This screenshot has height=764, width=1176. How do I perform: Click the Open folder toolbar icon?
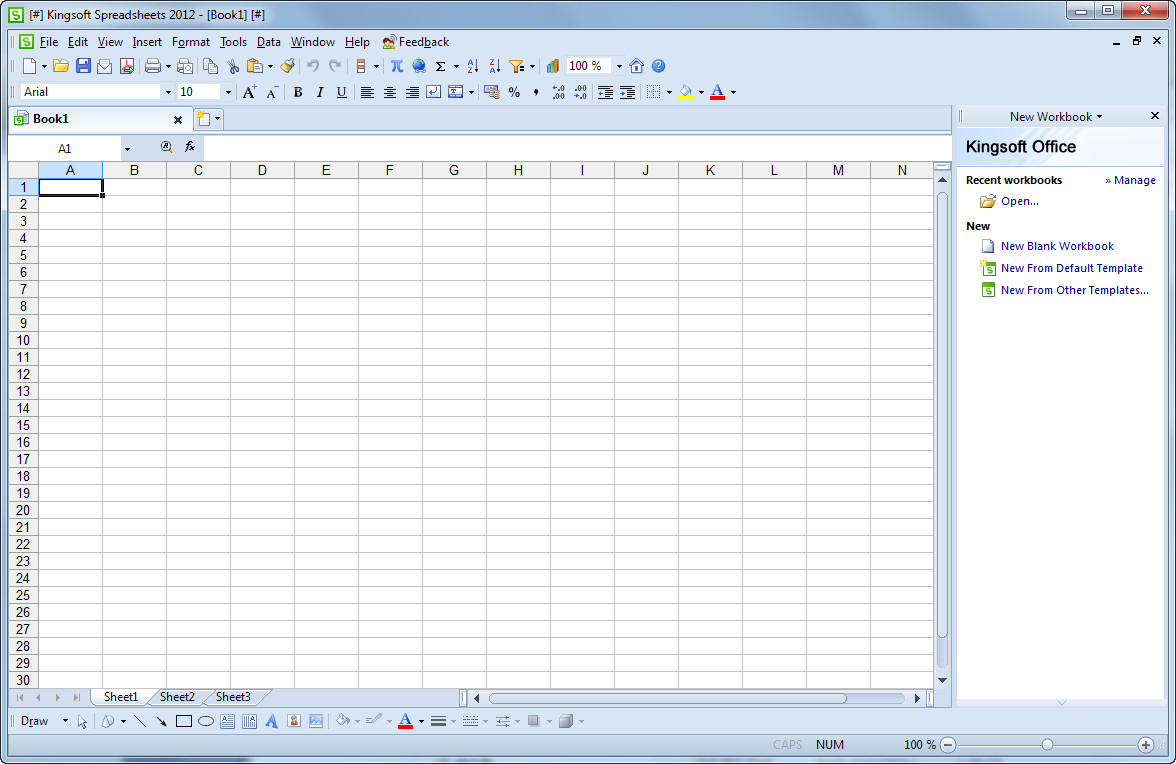click(x=61, y=66)
